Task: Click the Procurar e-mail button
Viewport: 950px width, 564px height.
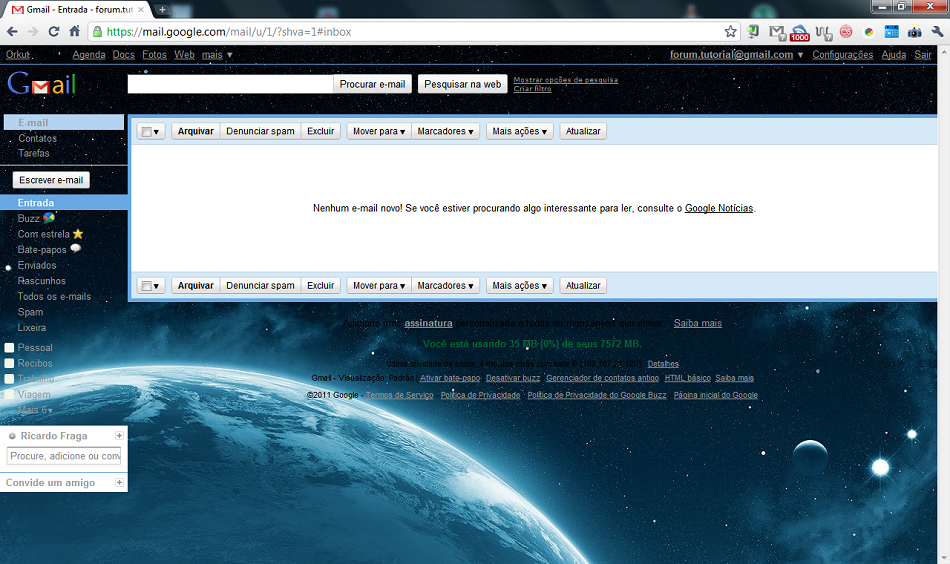Action: tap(372, 84)
